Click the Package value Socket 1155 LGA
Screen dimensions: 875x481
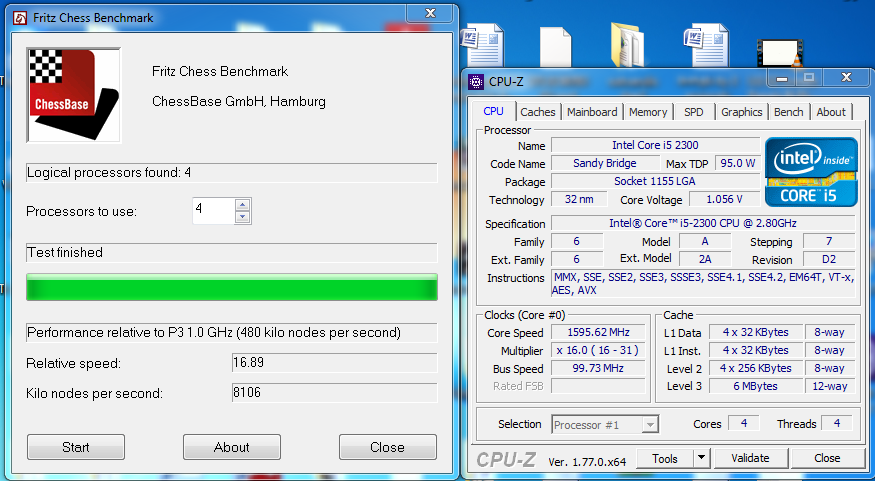click(x=655, y=181)
